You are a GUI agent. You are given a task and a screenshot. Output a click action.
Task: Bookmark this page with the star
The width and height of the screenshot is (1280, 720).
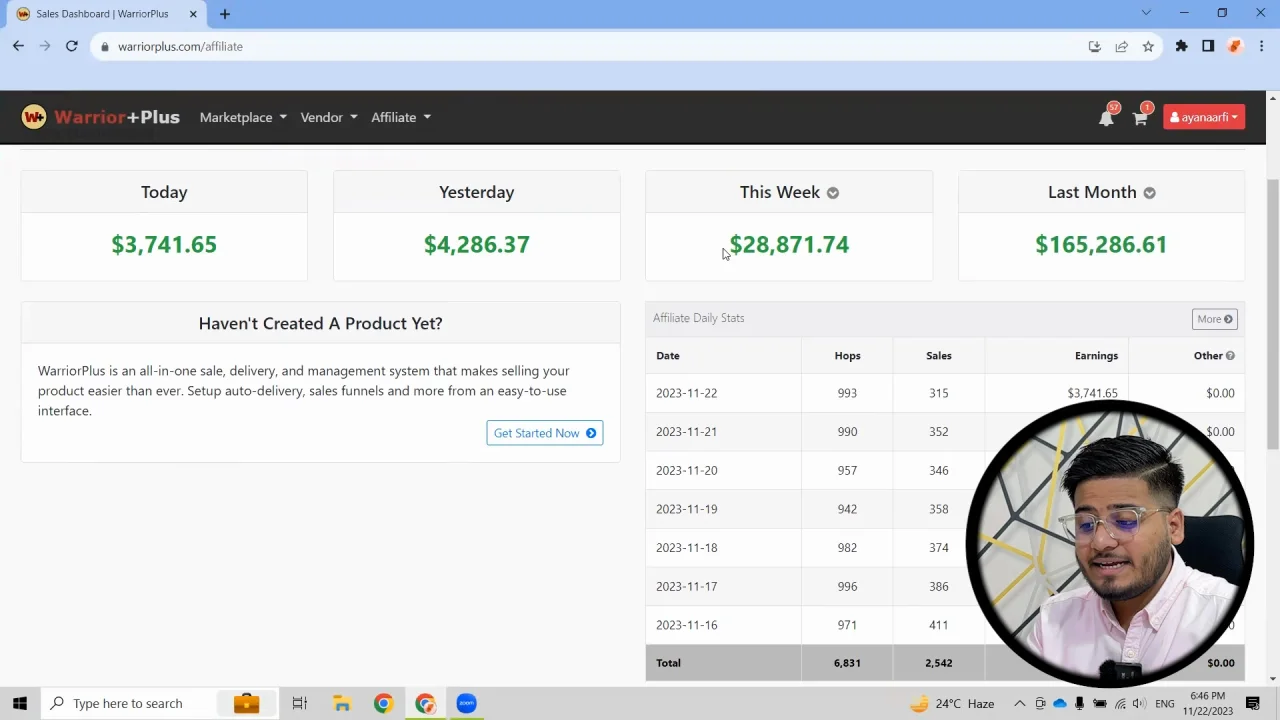pyautogui.click(x=1148, y=46)
